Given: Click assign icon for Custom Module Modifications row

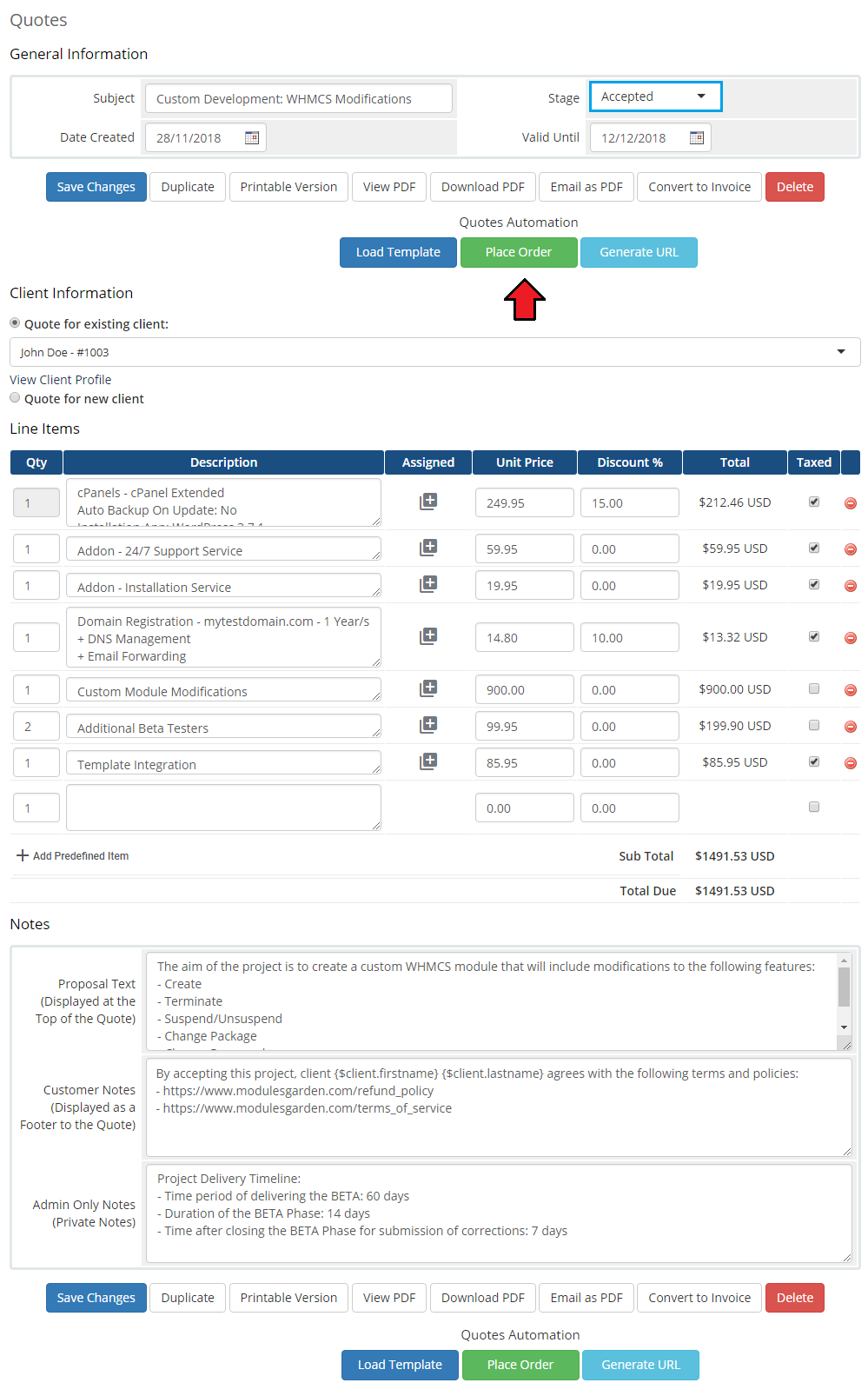Looking at the screenshot, I should [428, 688].
